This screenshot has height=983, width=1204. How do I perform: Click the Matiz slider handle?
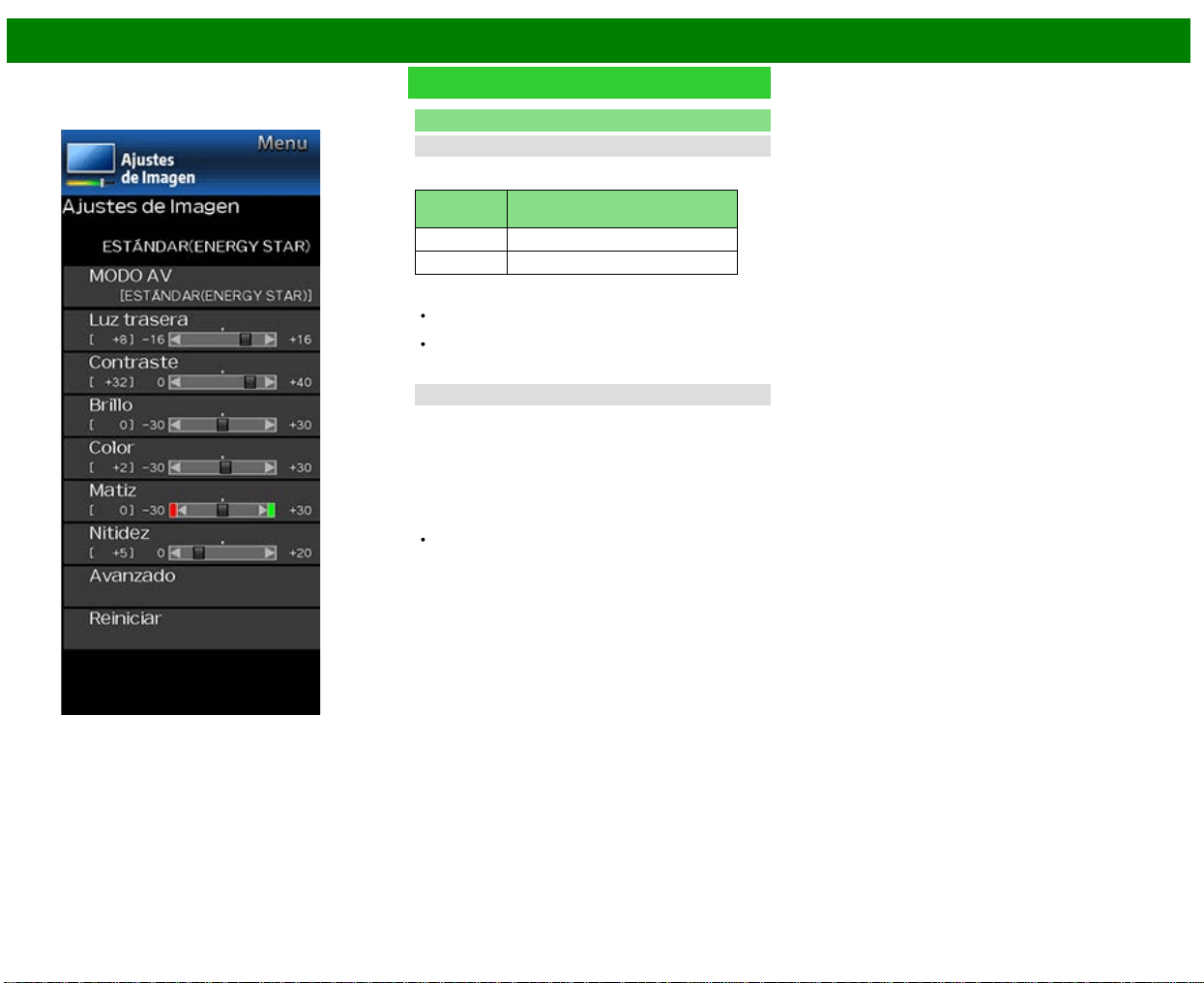pos(222,510)
